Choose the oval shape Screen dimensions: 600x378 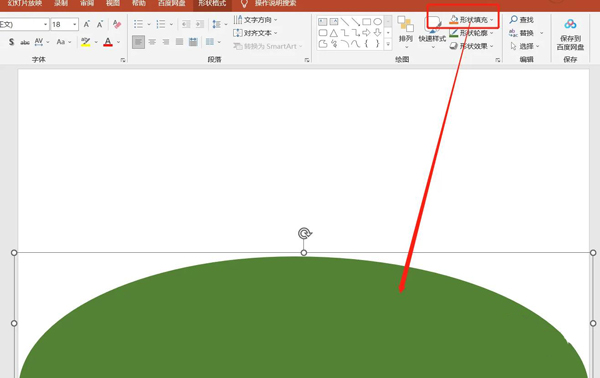378,21
